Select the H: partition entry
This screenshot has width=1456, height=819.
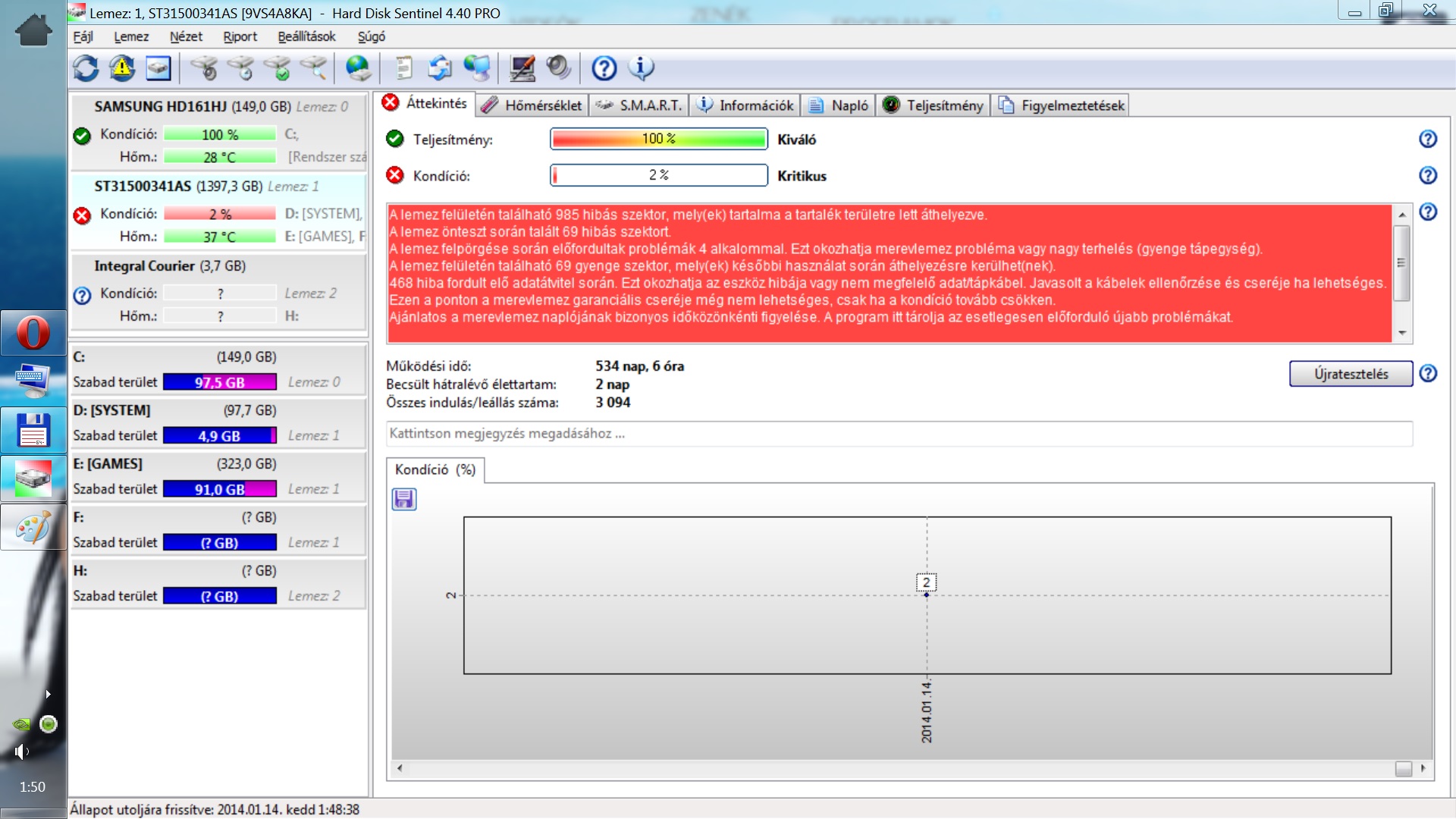tap(218, 583)
